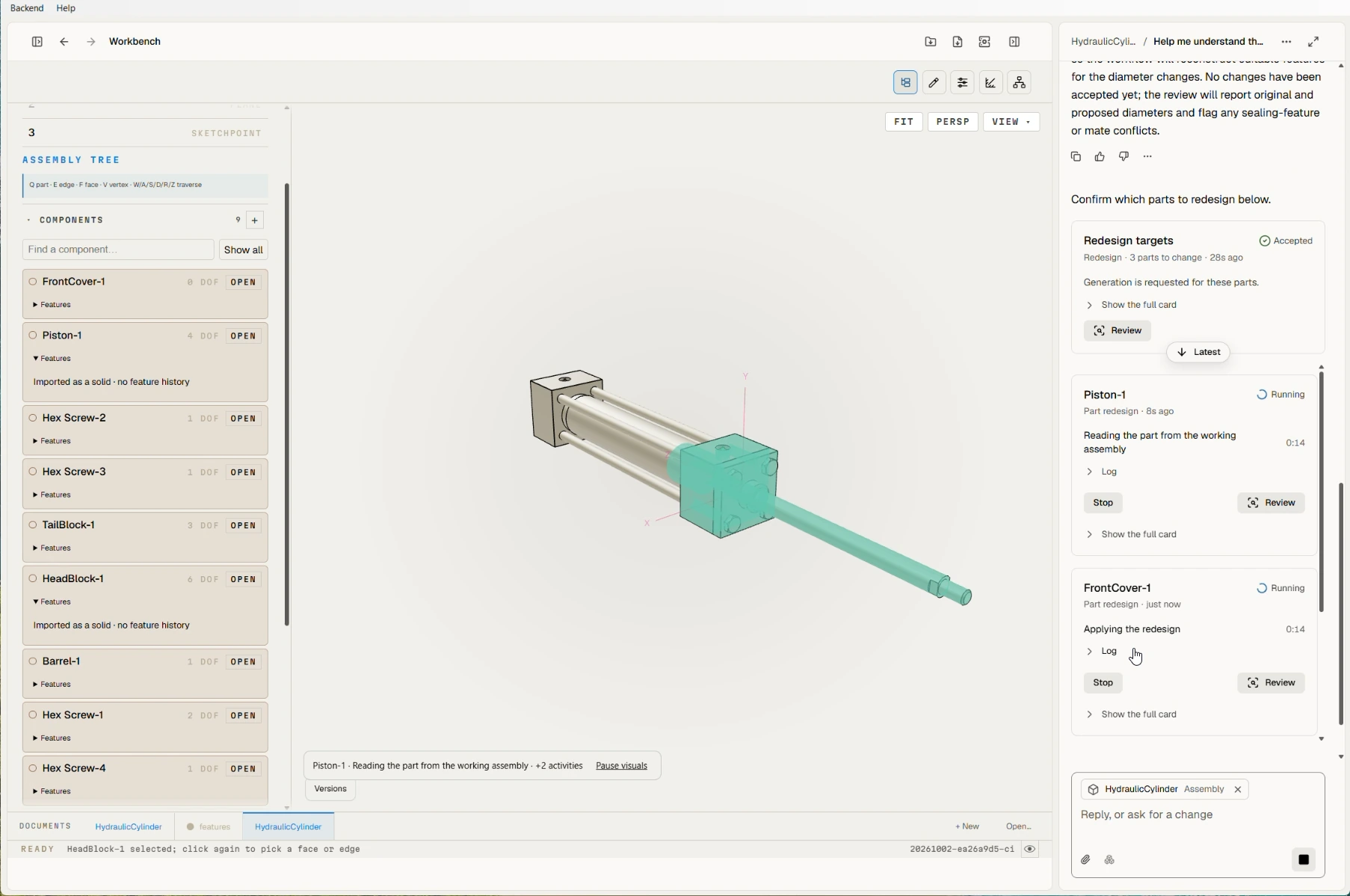The height and width of the screenshot is (896, 1350).
Task: Expand Features under Hex Screw-2
Action: (x=53, y=442)
